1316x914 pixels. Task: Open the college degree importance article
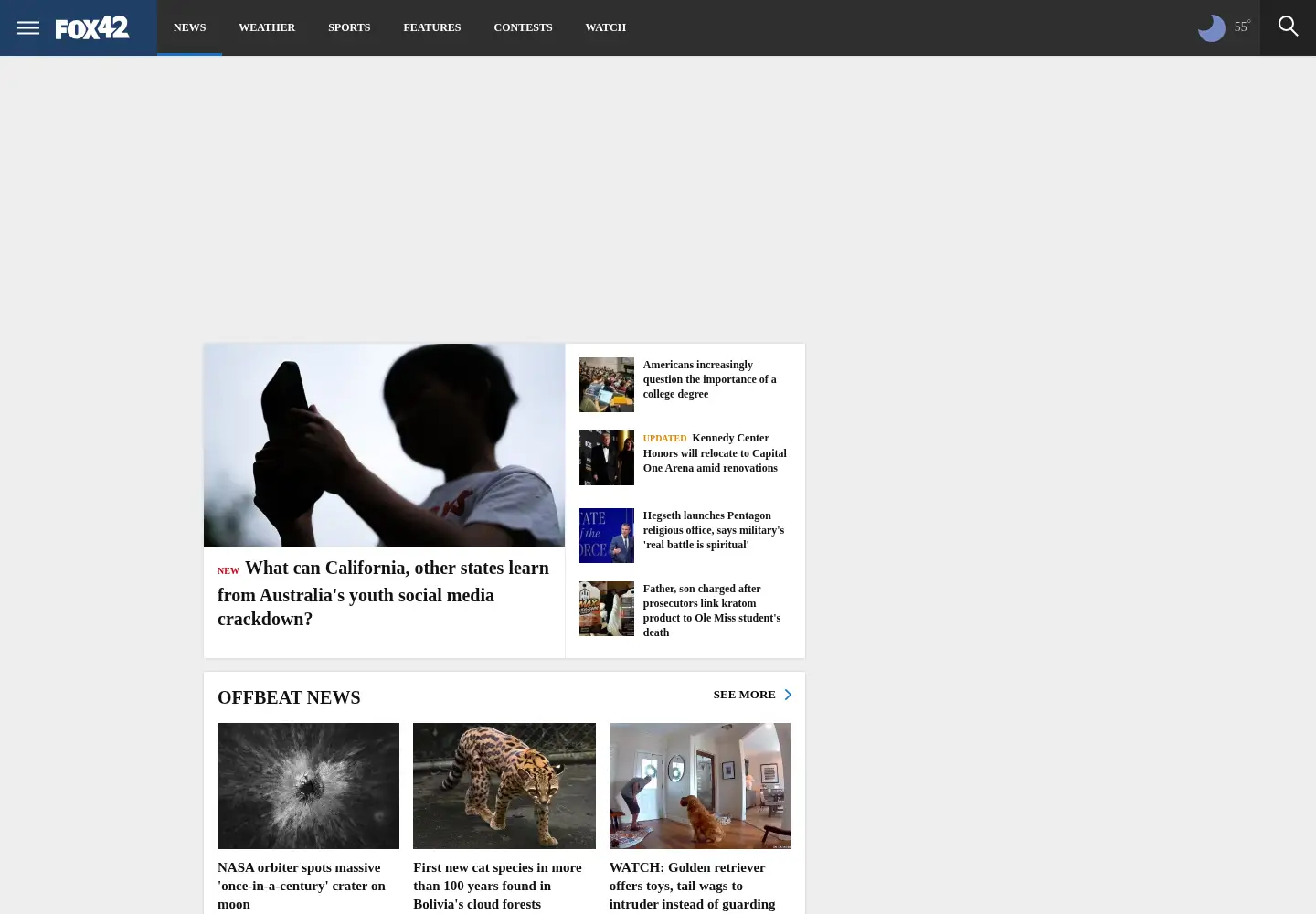point(710,379)
